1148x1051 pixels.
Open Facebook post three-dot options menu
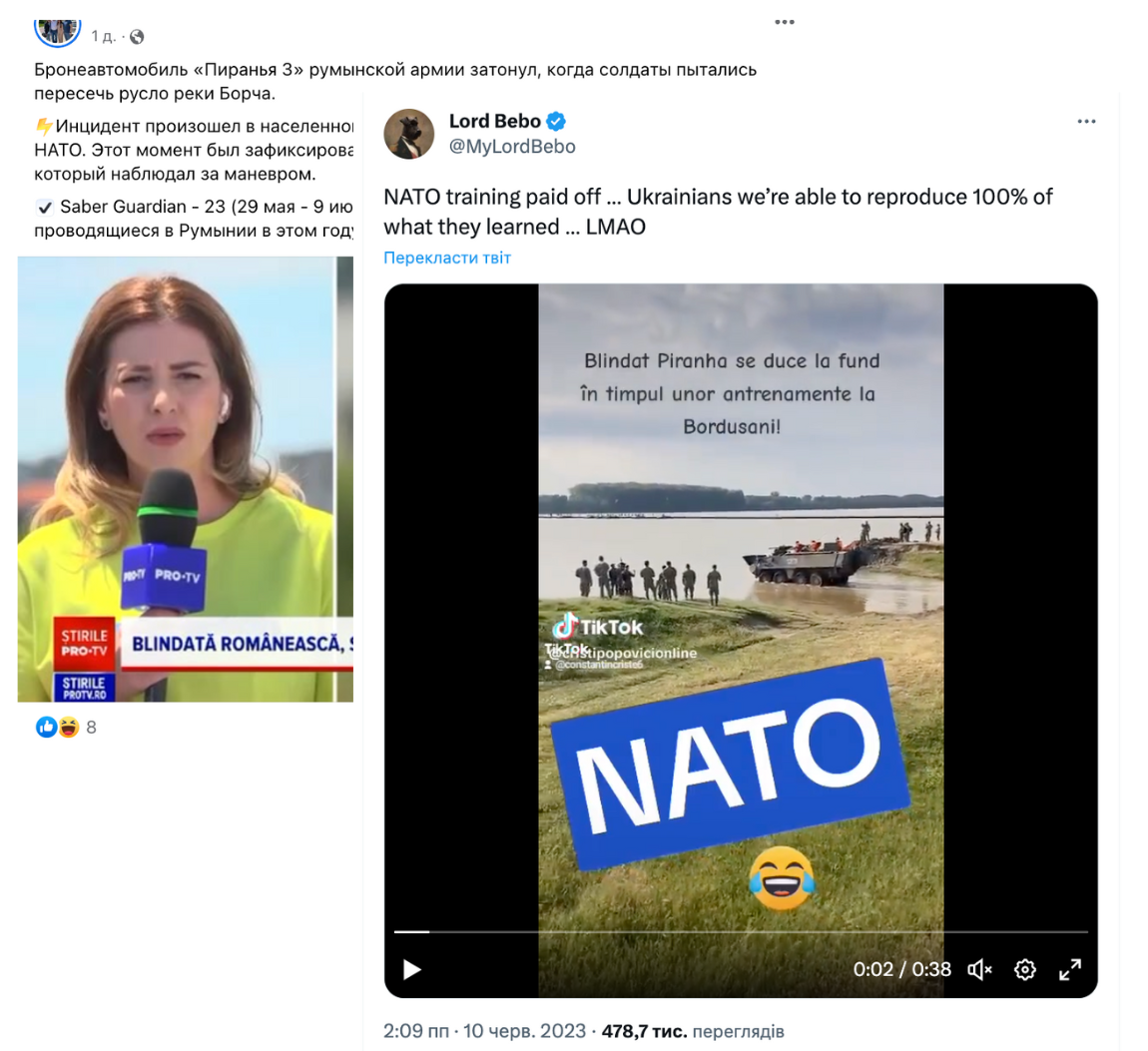[785, 23]
